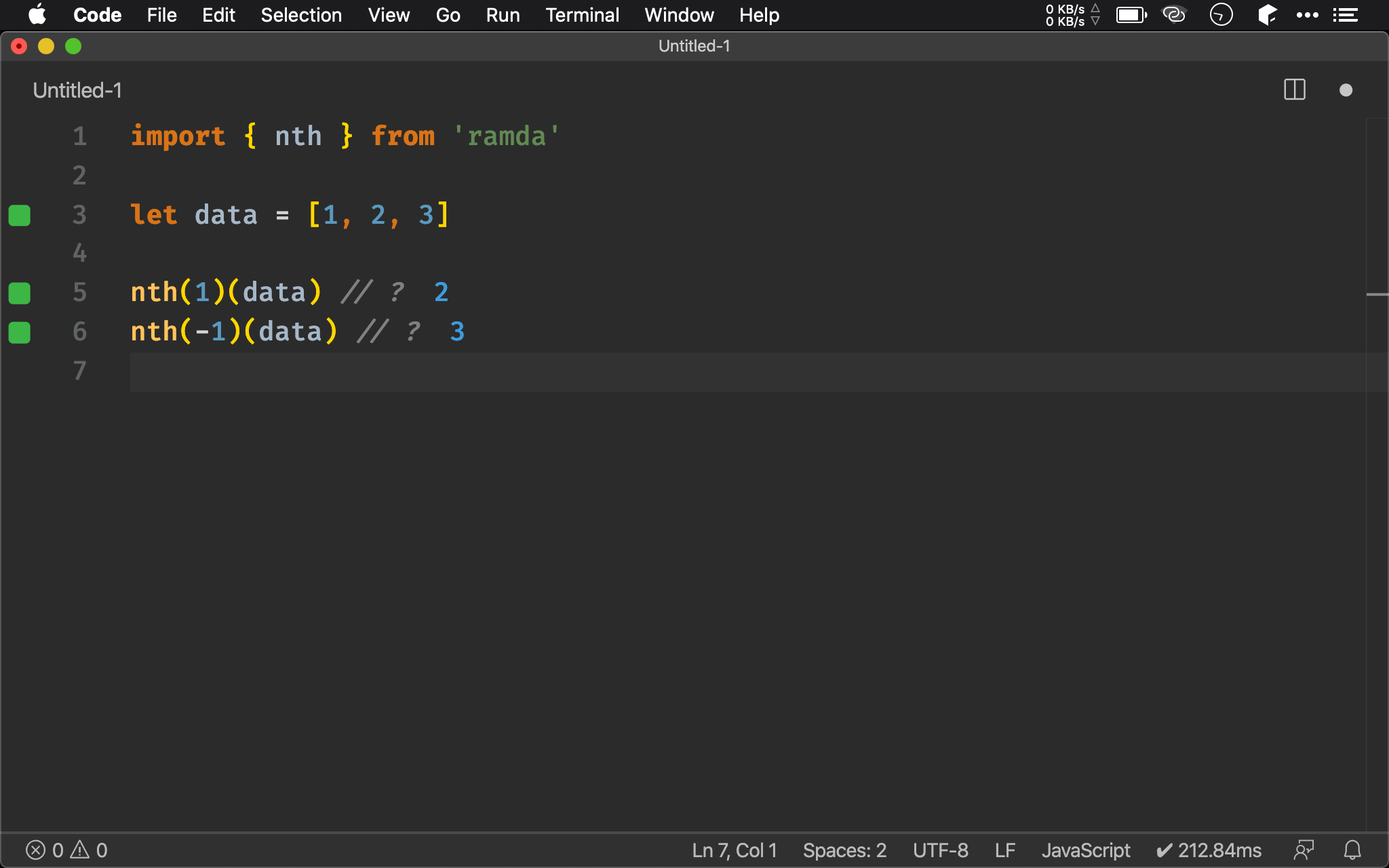
Task: Open the Code application menu
Action: click(97, 15)
